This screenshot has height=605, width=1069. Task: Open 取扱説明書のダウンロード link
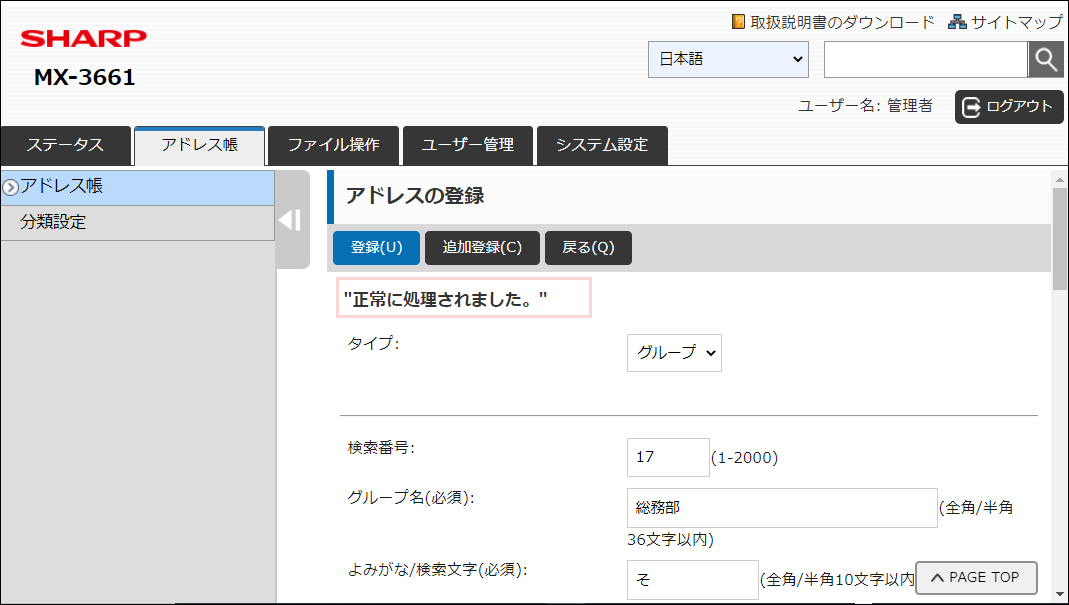(842, 23)
